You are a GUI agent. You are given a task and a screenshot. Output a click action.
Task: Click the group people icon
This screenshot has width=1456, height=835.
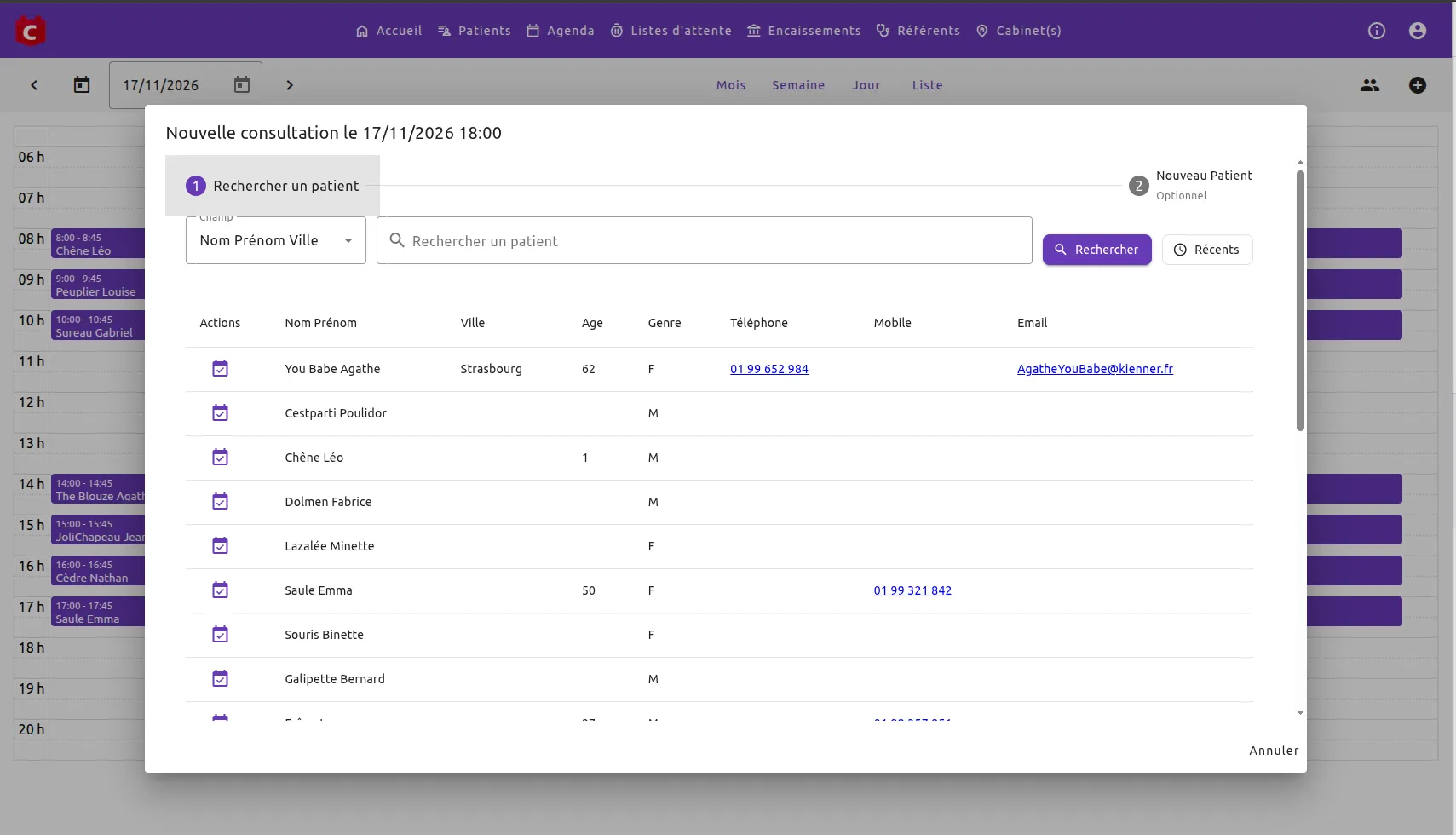[1370, 85]
